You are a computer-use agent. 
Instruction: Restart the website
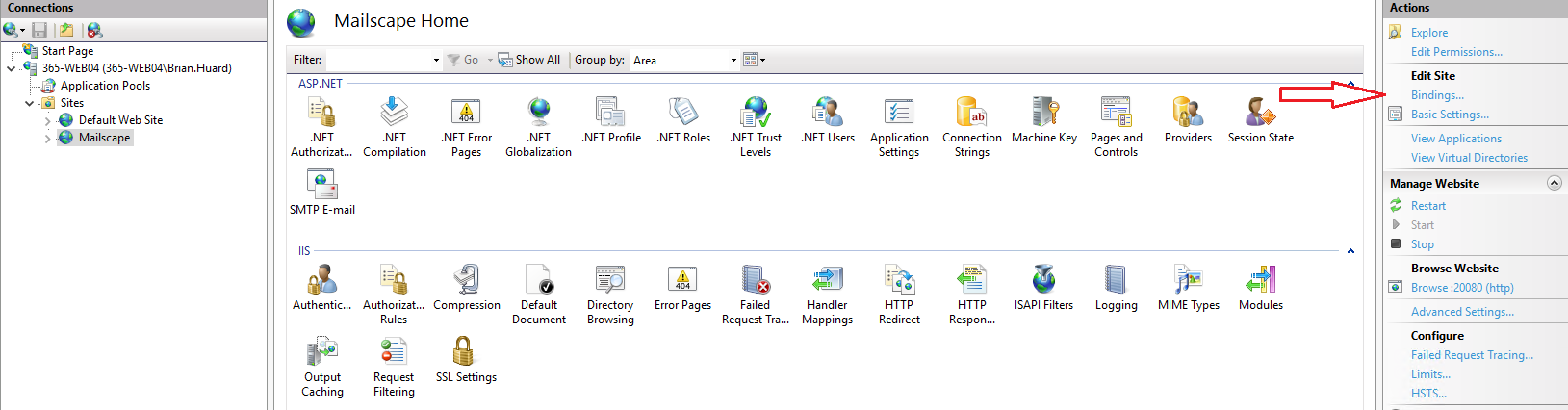[x=1428, y=206]
